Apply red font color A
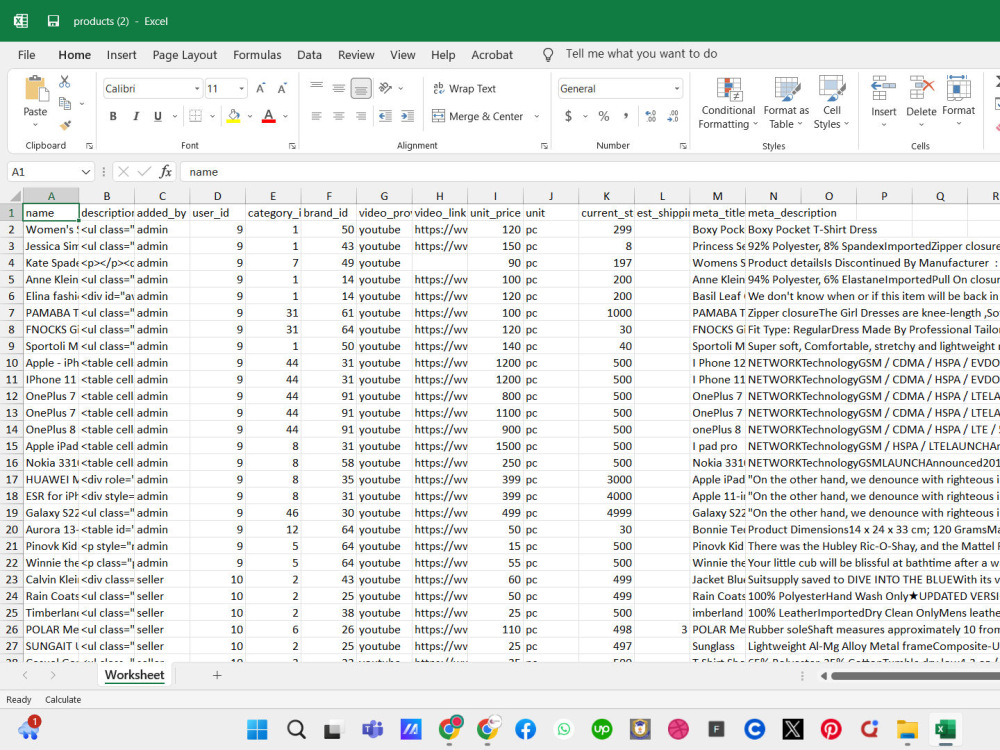The image size is (1000, 750). point(268,116)
